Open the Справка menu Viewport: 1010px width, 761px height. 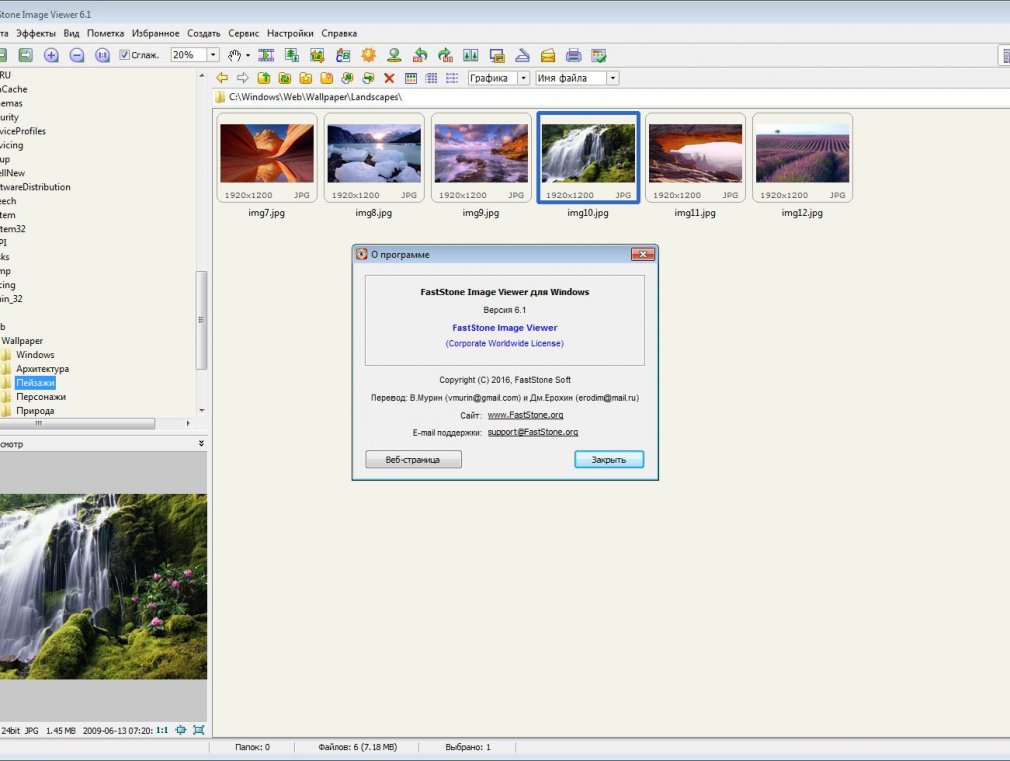click(339, 34)
